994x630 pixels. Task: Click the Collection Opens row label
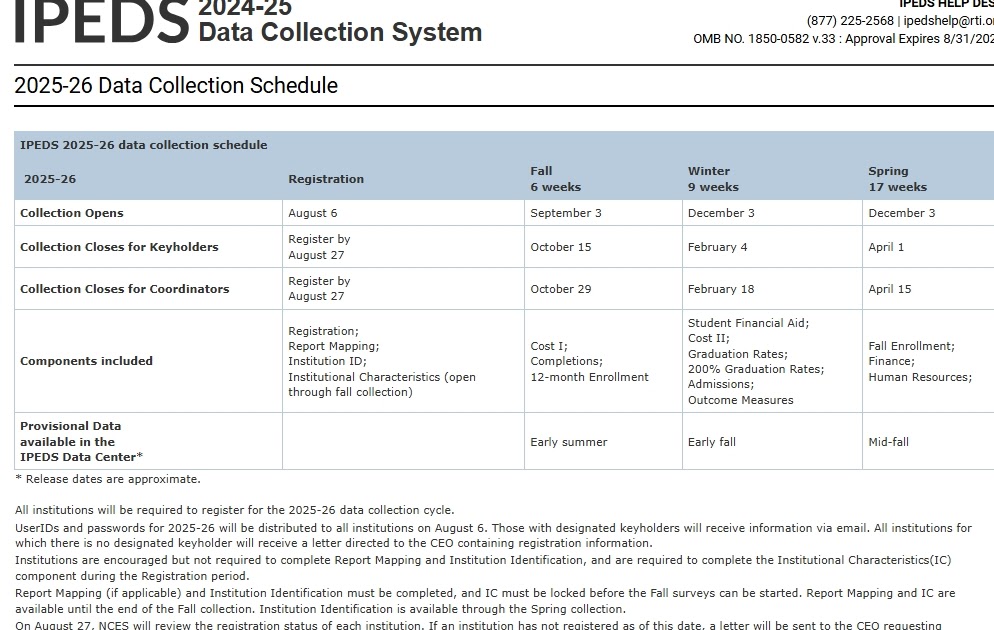(x=72, y=213)
